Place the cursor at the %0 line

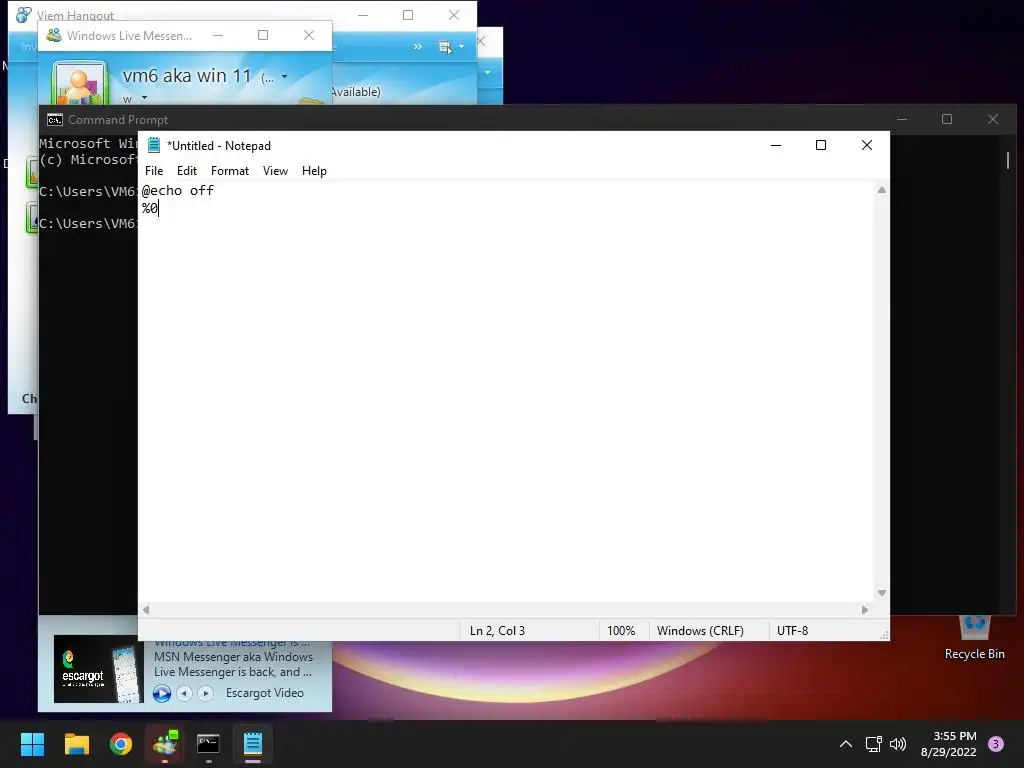[x=150, y=208]
